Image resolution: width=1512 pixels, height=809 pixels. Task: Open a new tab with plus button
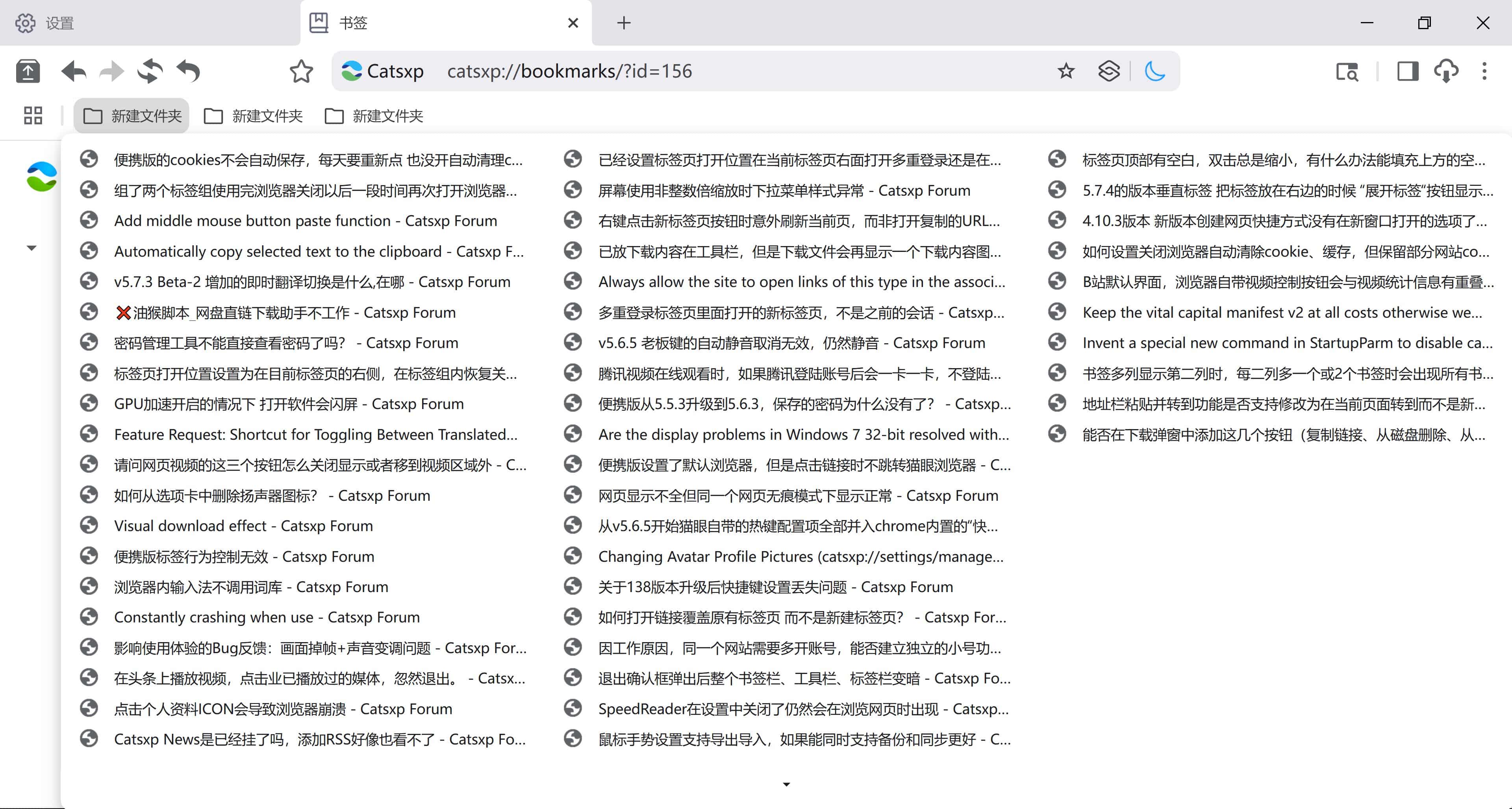624,23
